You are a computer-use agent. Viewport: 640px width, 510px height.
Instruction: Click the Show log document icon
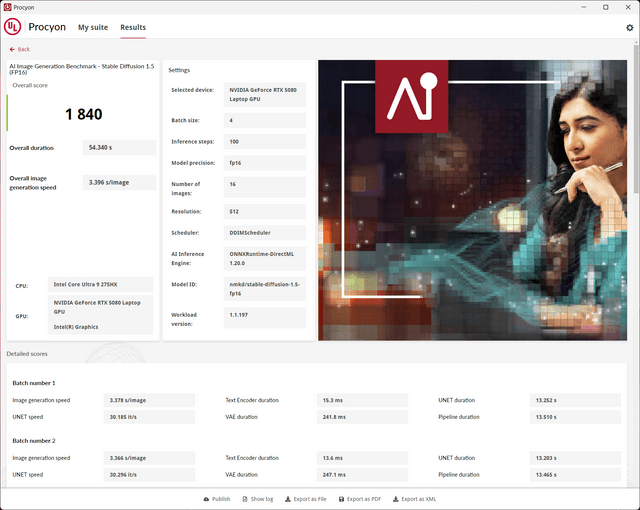tap(245, 499)
